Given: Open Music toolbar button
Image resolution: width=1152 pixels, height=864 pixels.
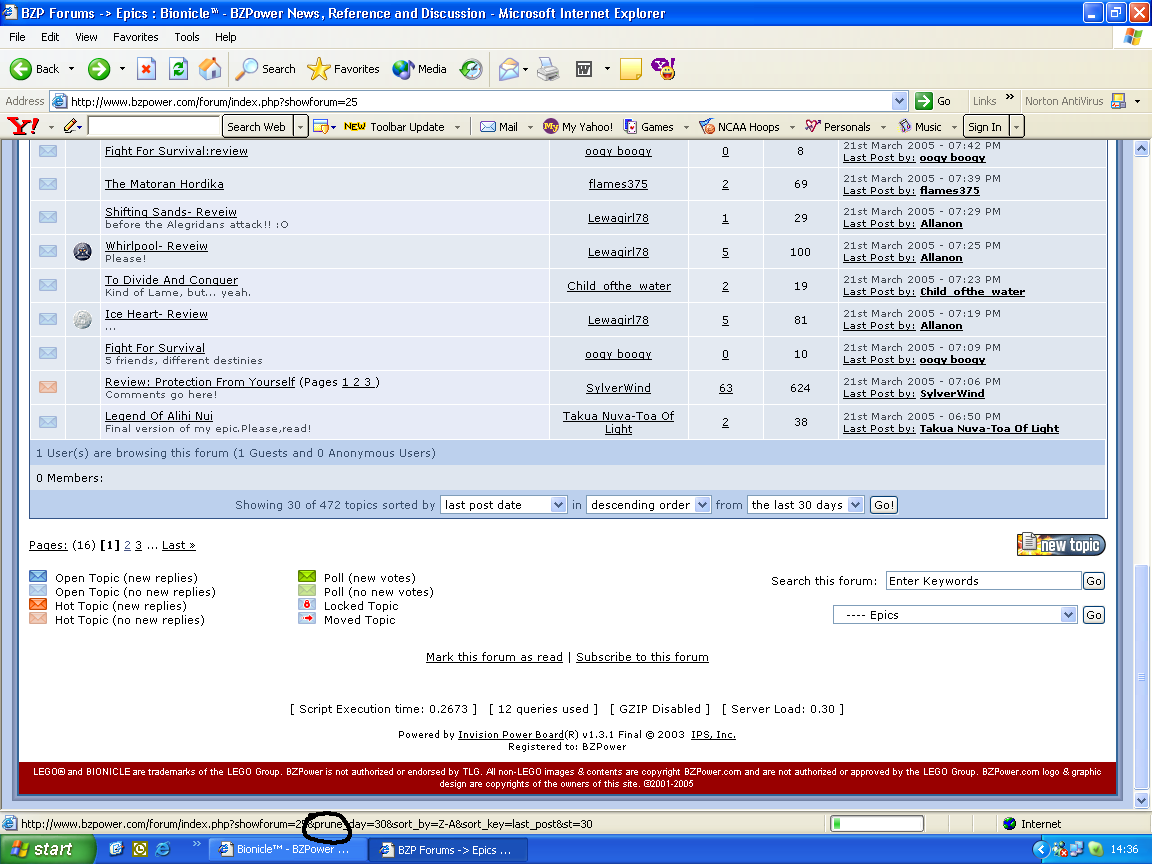Looking at the screenshot, I should point(920,126).
